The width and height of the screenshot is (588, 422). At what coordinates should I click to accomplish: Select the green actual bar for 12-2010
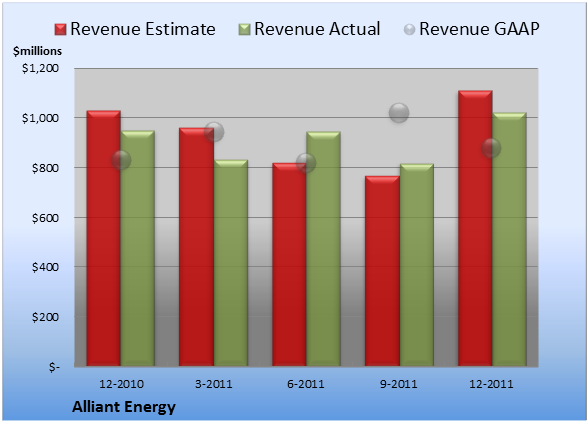coord(138,248)
